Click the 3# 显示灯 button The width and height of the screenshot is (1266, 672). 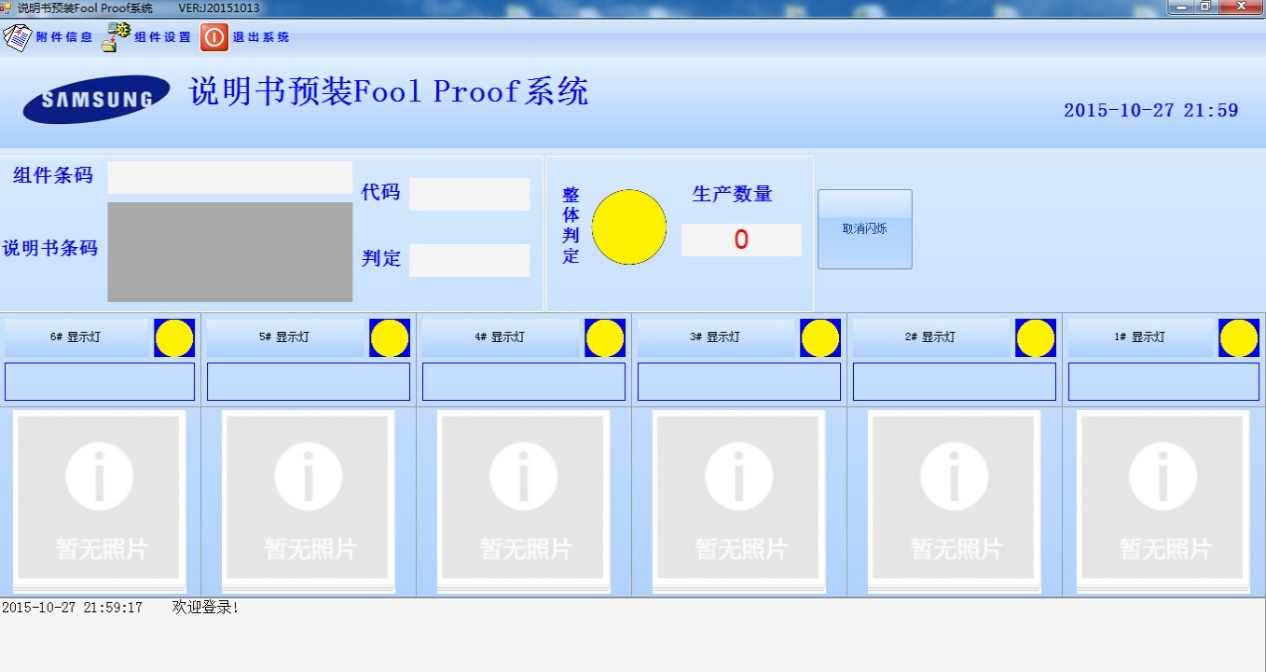pyautogui.click(x=716, y=338)
